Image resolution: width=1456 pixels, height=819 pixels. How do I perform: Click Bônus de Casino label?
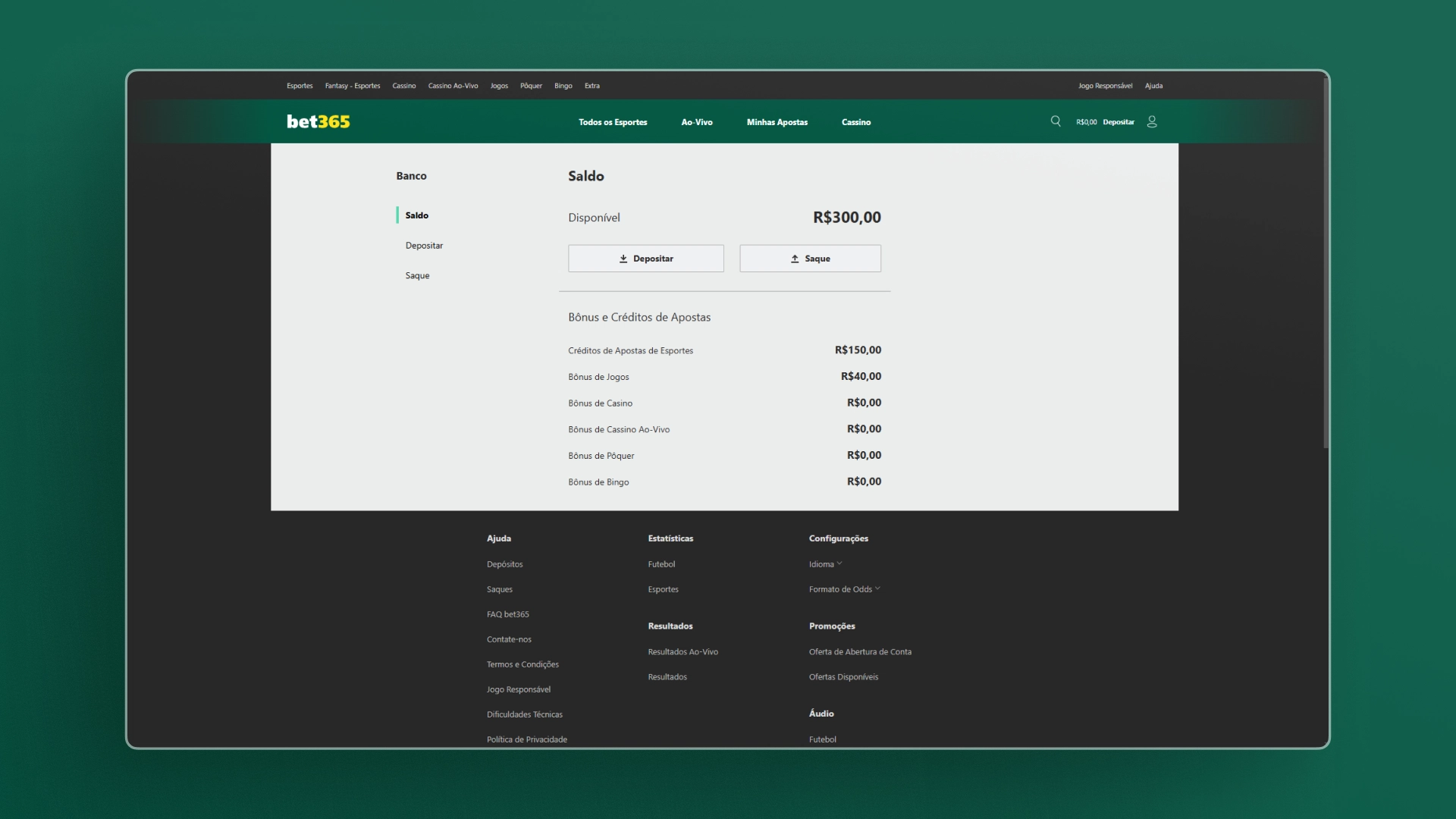click(600, 403)
